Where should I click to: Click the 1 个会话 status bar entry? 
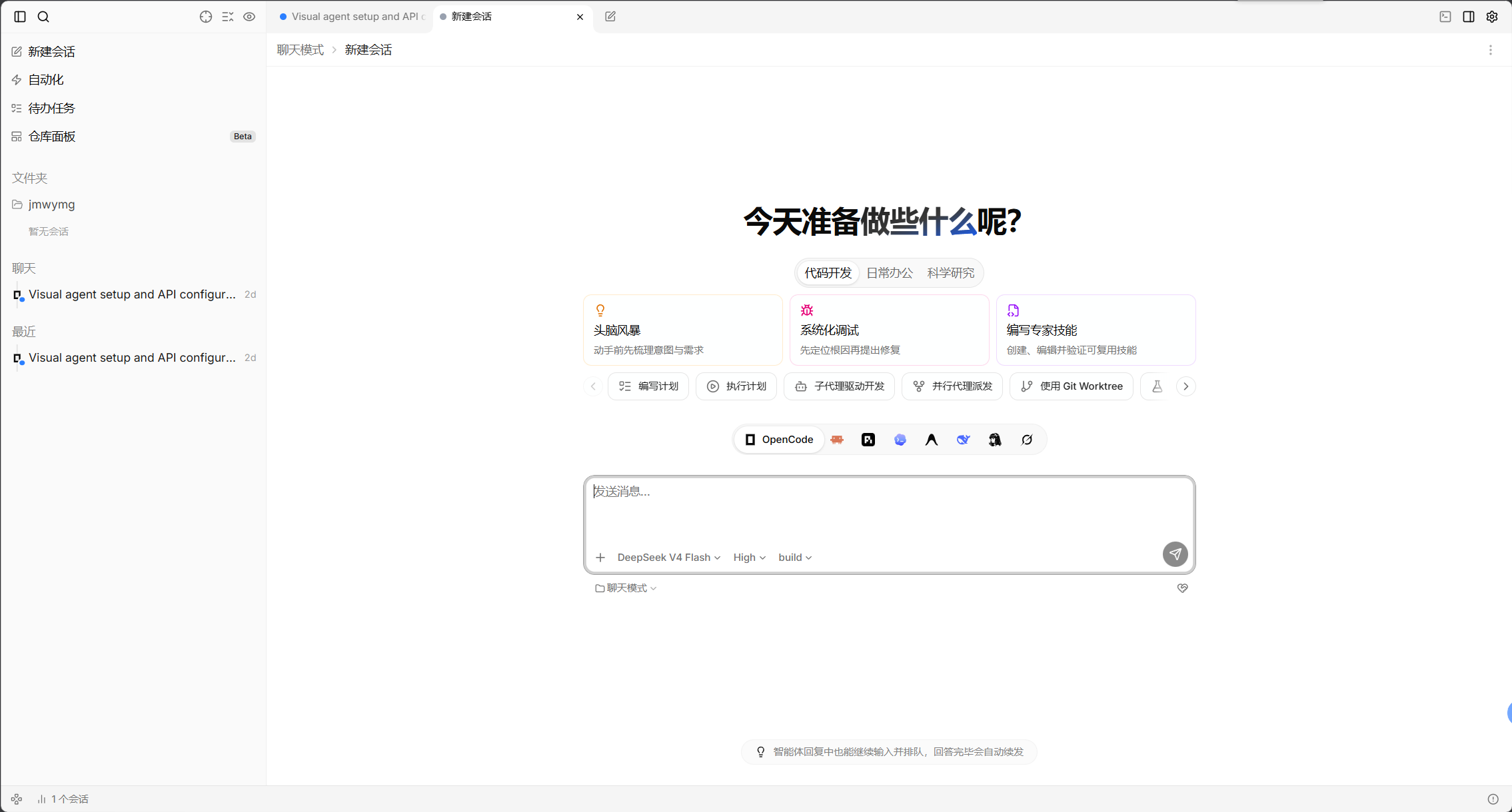(63, 799)
